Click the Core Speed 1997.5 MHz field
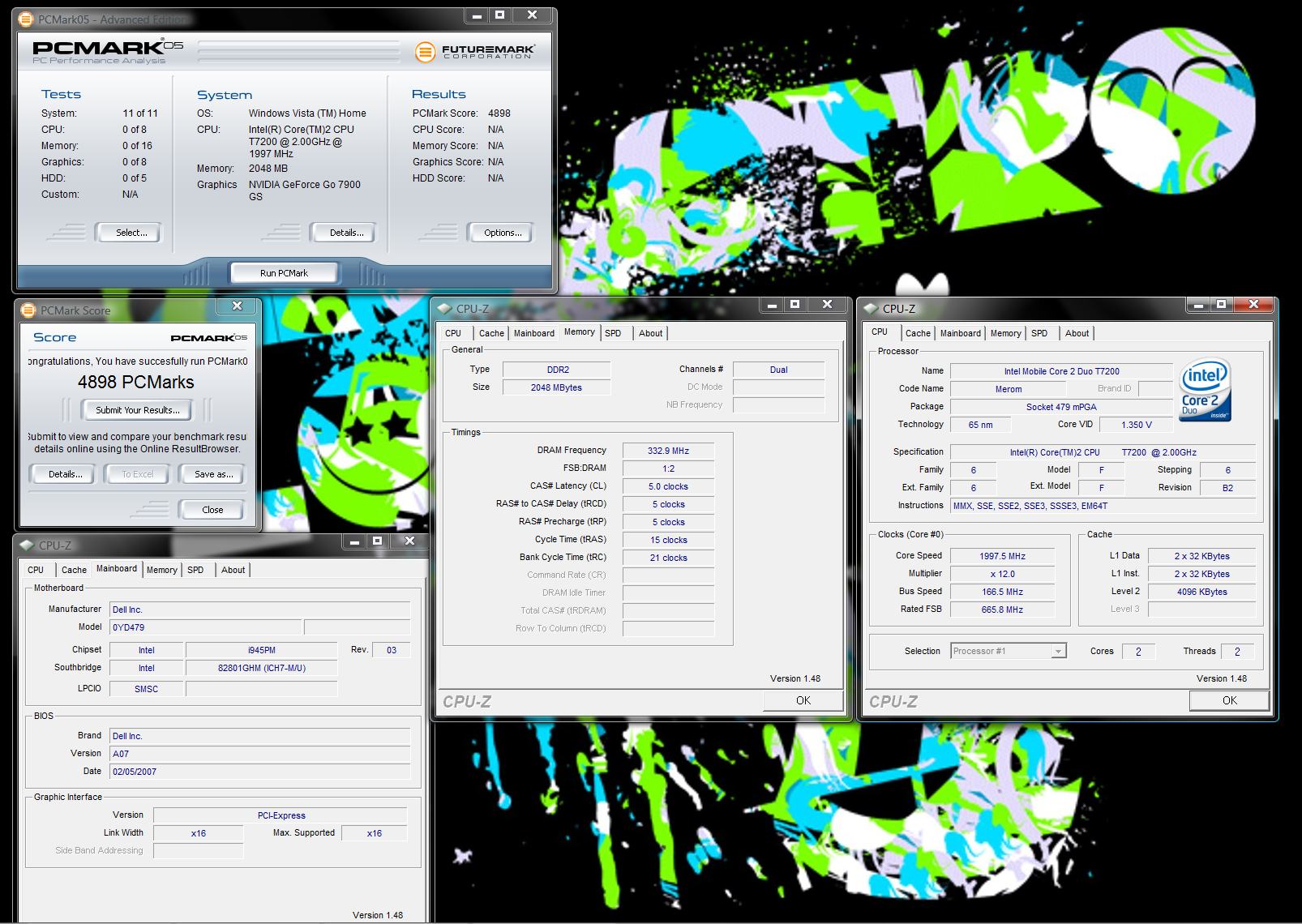 click(x=1003, y=556)
